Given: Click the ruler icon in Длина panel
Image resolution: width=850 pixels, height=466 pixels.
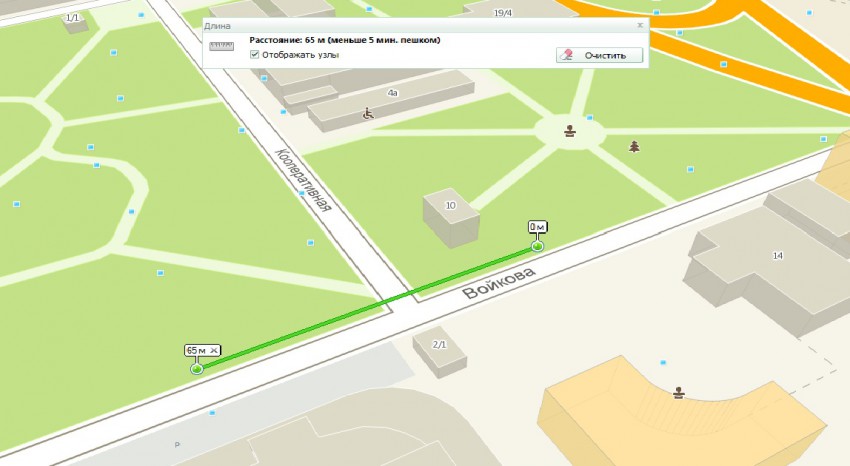Looking at the screenshot, I should tap(221, 45).
